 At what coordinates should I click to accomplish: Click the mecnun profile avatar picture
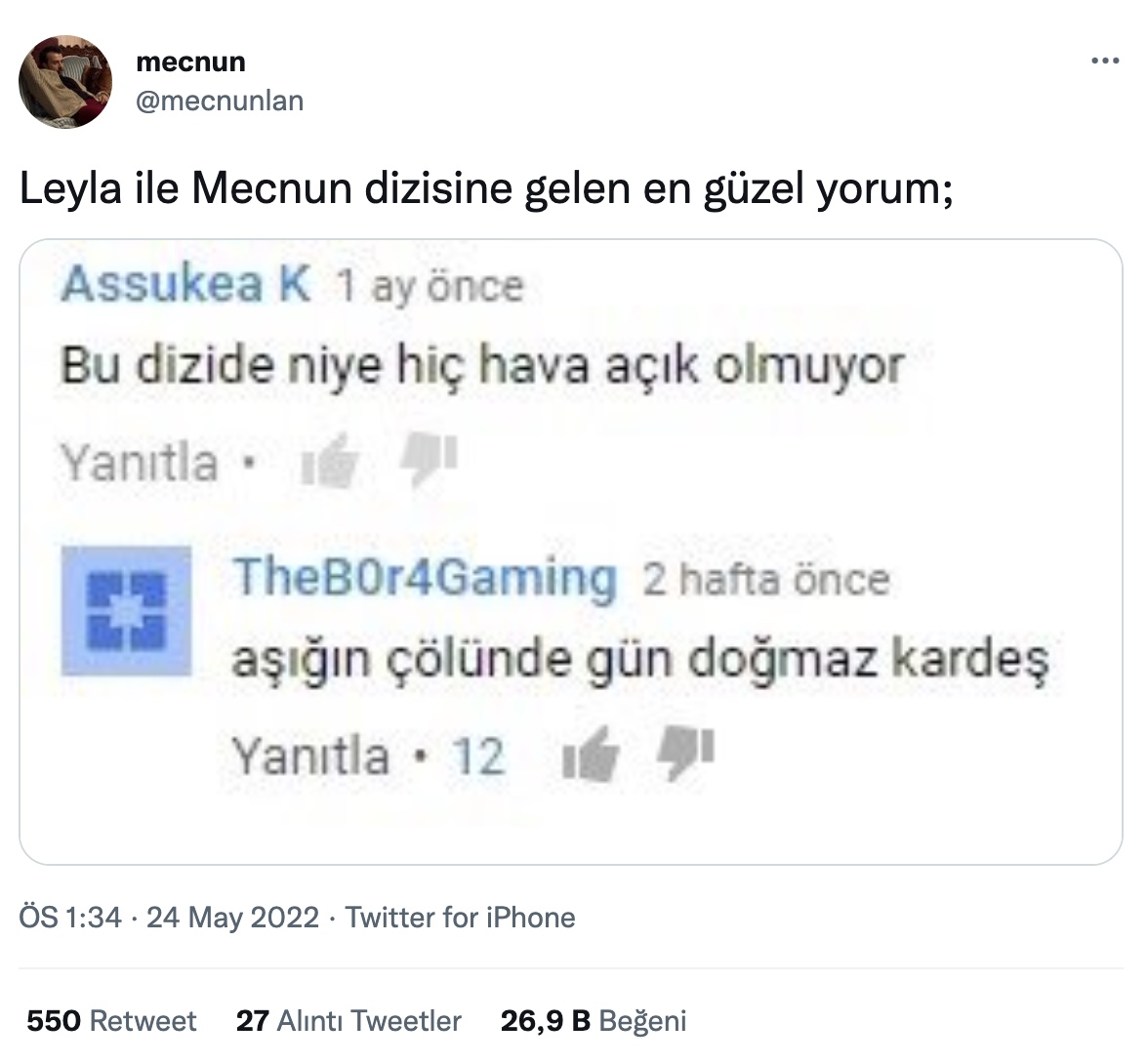tap(66, 82)
